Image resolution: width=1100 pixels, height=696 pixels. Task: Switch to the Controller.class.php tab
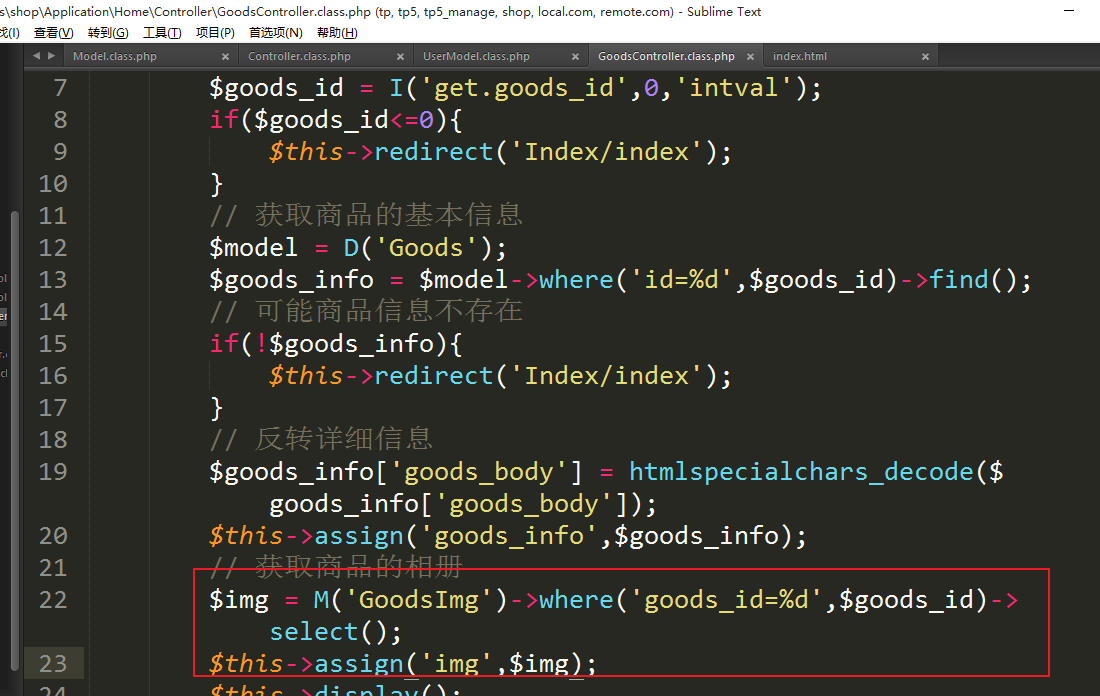point(299,57)
